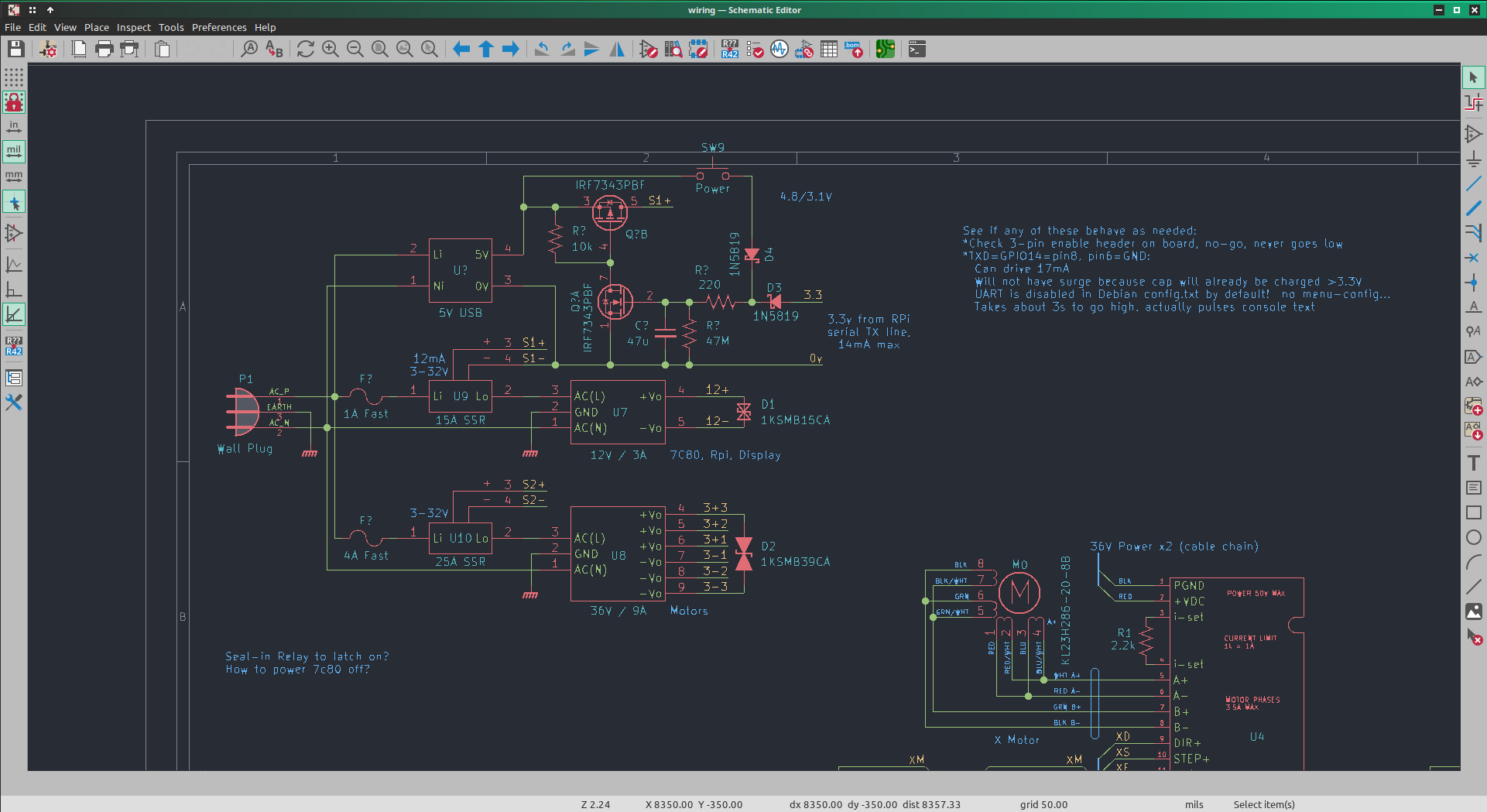
Task: Open the File menu
Action: (13, 27)
